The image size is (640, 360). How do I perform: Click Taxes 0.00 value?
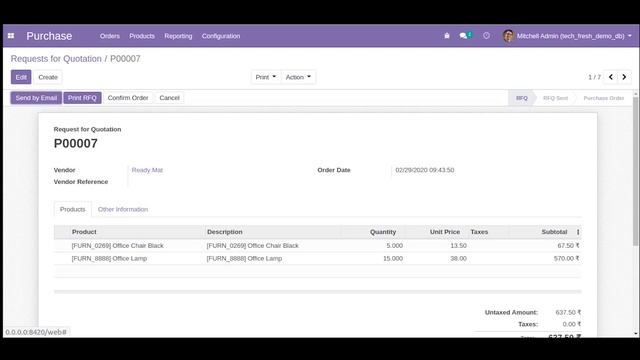coord(571,324)
